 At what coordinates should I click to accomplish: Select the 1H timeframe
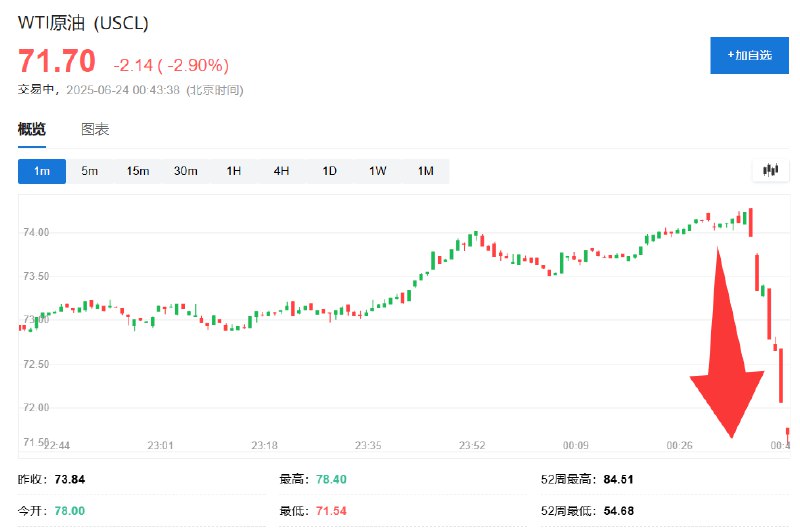pos(234,171)
